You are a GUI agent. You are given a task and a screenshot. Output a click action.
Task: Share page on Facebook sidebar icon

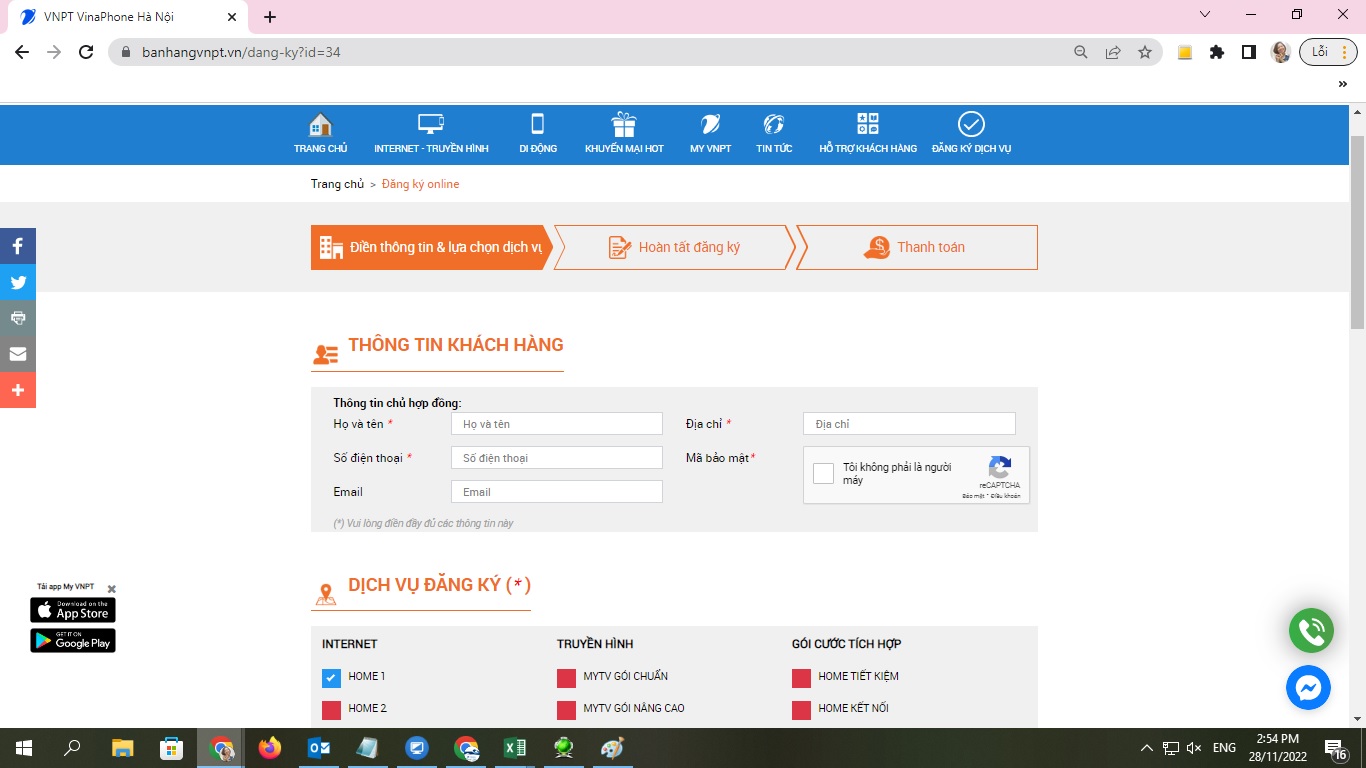click(18, 246)
